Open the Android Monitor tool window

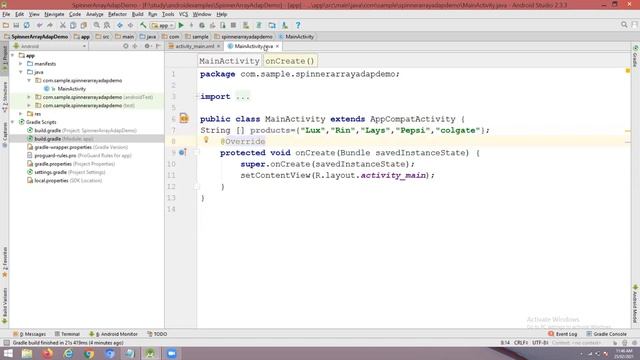[113, 334]
